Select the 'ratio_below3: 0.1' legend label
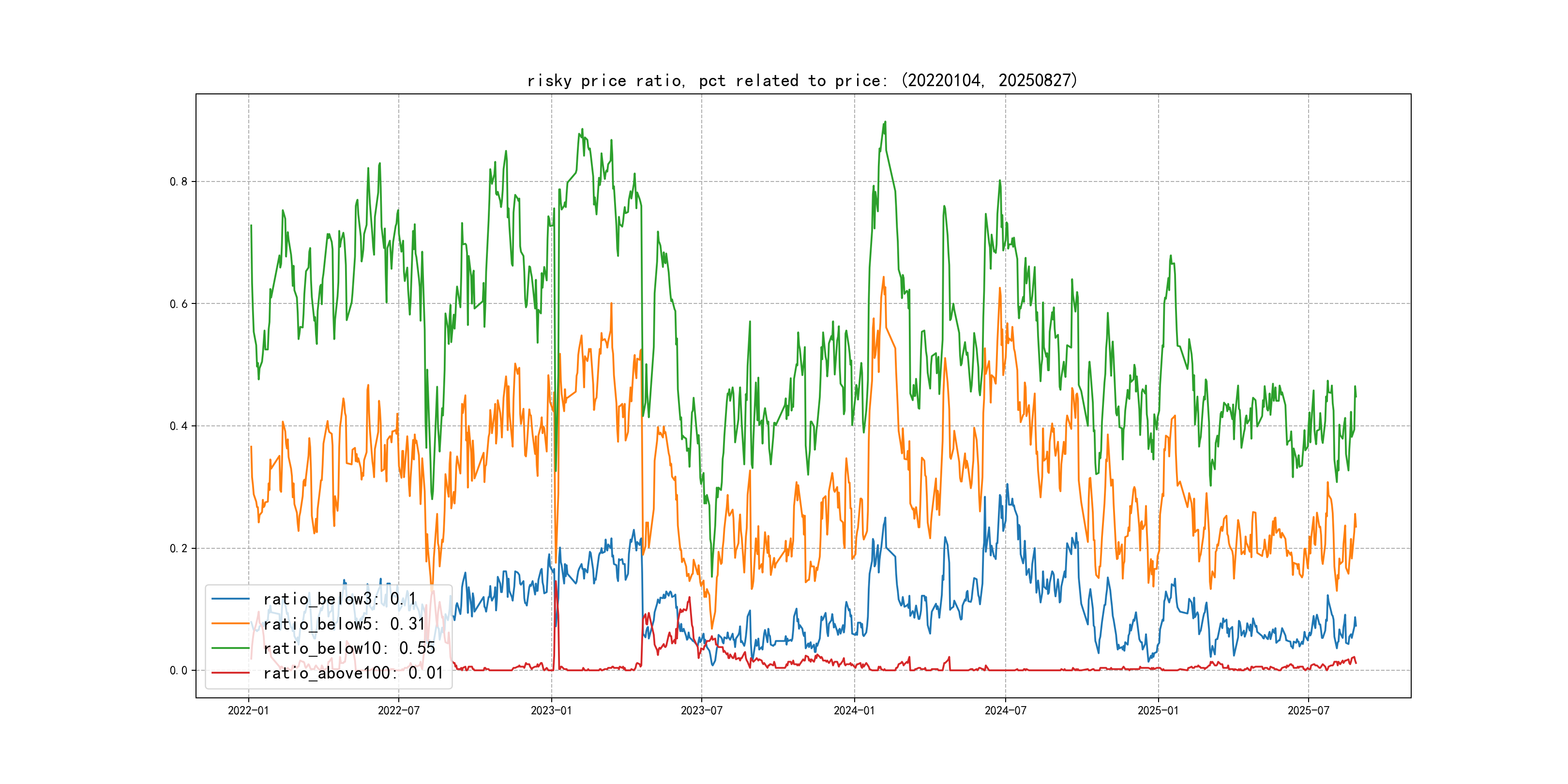 pos(339,599)
